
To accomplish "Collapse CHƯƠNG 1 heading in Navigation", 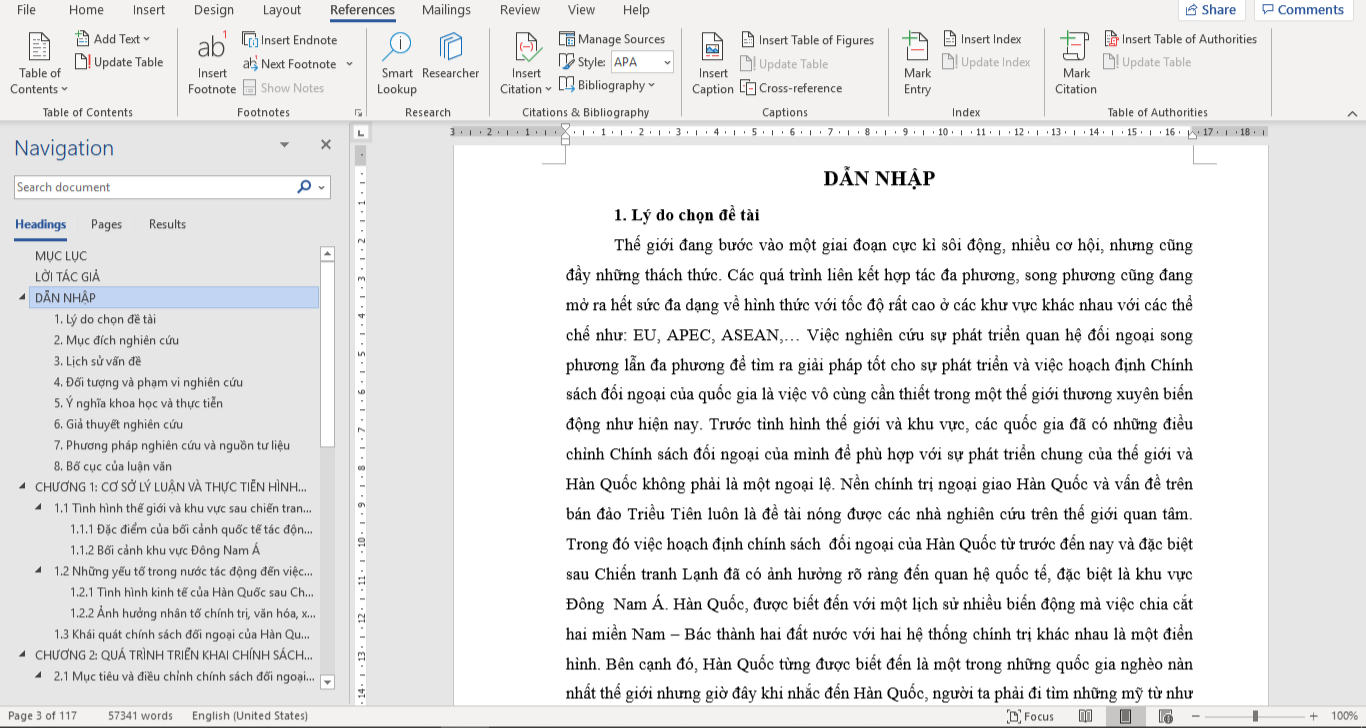I will pyautogui.click(x=23, y=487).
